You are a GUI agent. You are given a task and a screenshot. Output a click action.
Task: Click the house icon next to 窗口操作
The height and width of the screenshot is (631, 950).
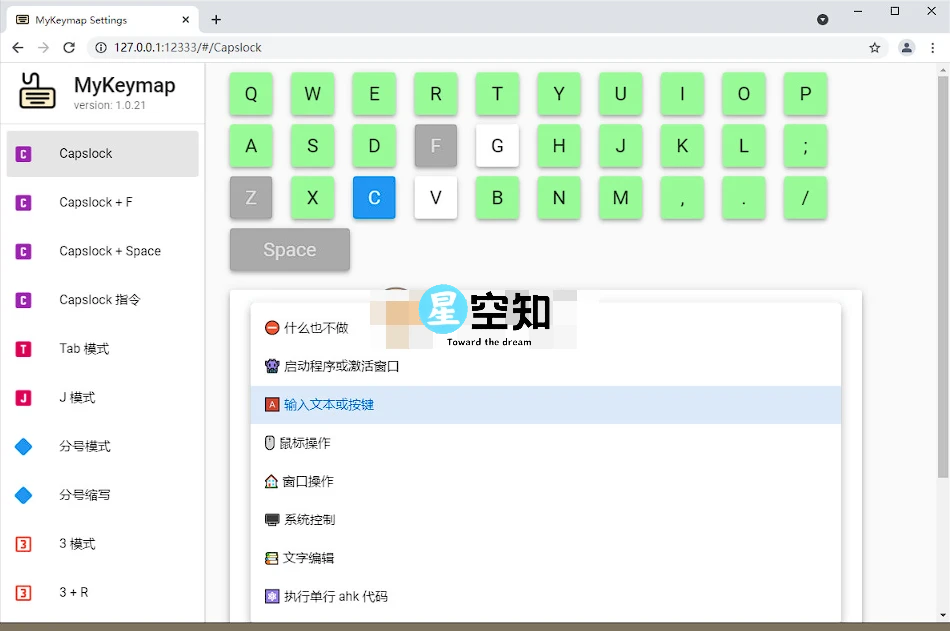[x=271, y=481]
